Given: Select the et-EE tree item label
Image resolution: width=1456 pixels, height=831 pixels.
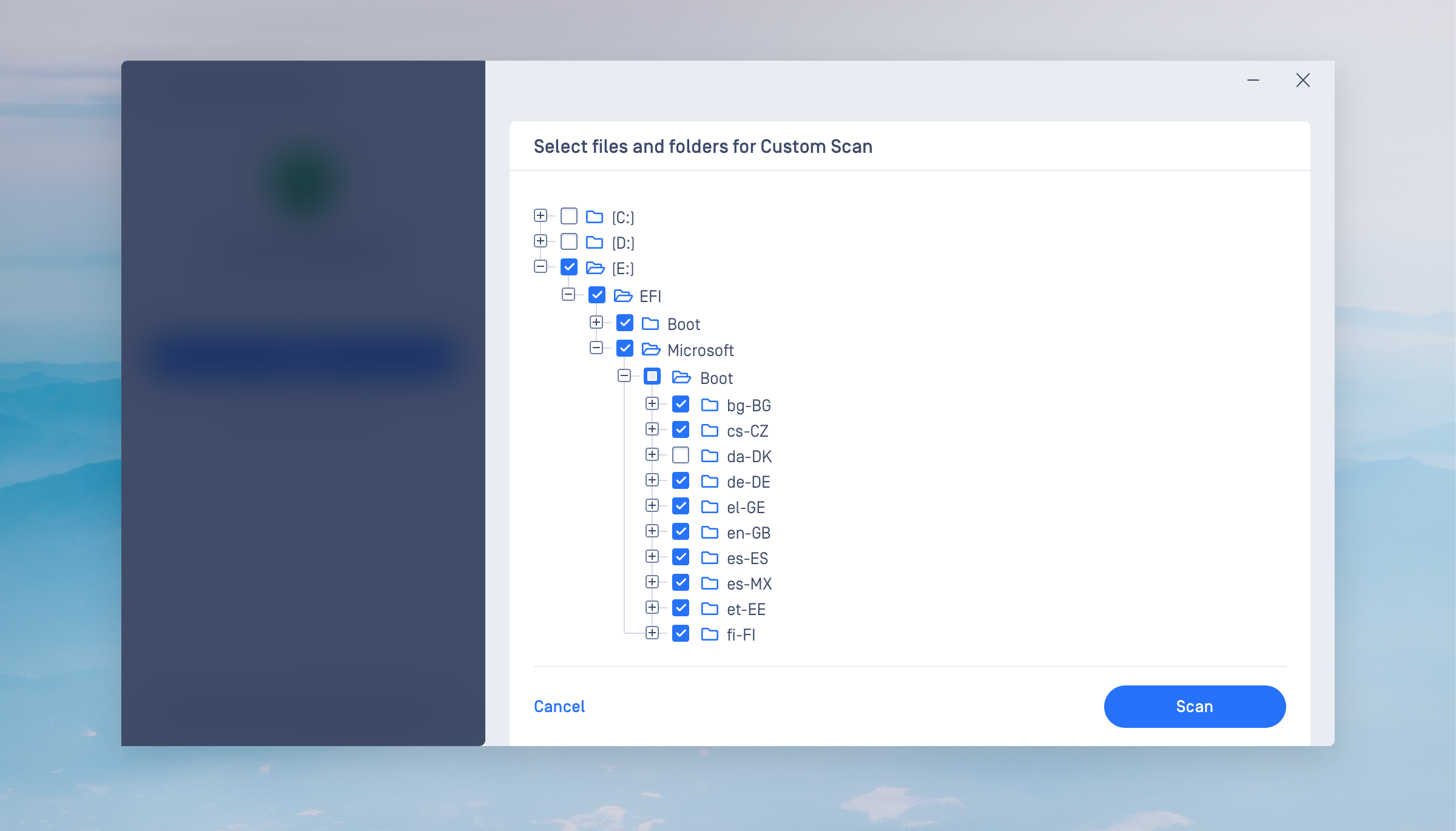Looking at the screenshot, I should pyautogui.click(x=746, y=609).
